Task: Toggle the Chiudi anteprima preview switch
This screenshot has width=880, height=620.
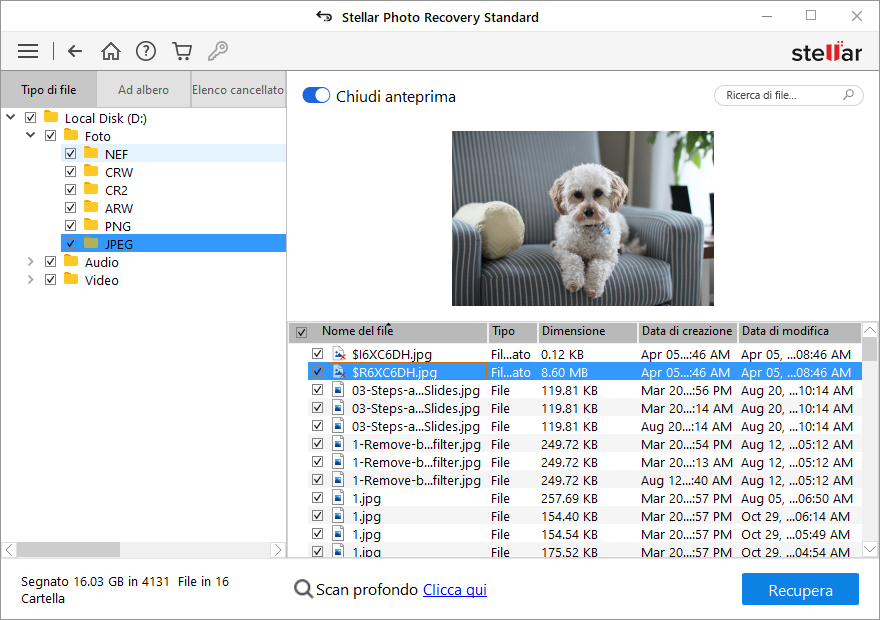Action: click(x=316, y=95)
